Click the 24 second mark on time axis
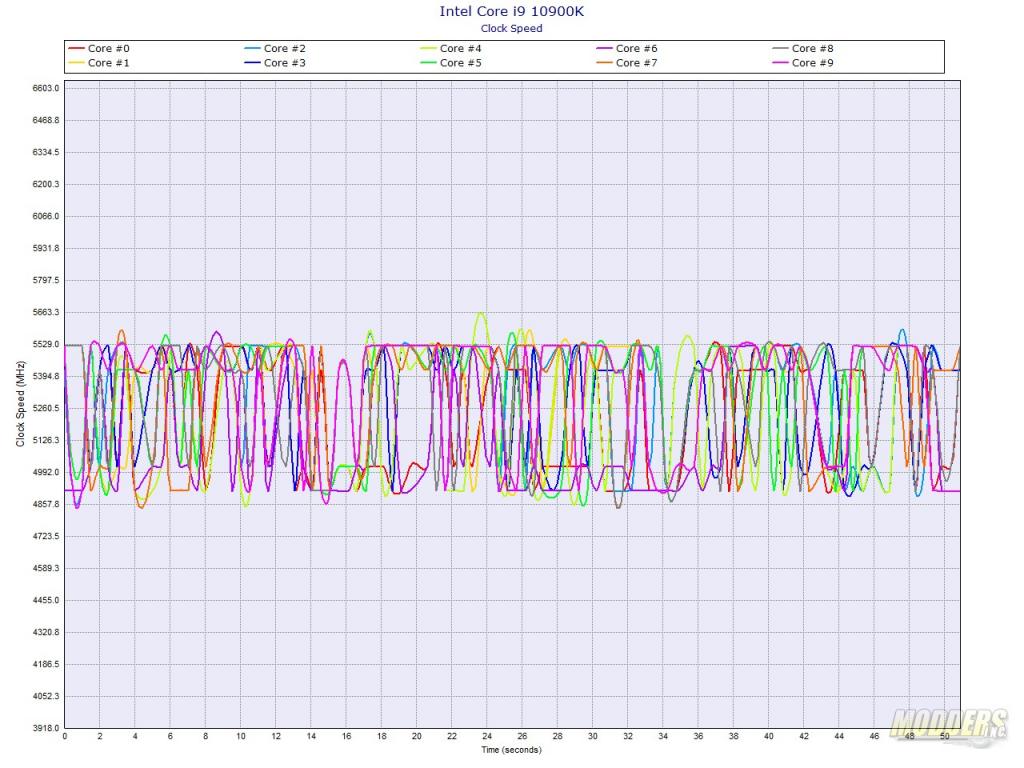Viewport: 1024px width, 768px height. tap(486, 737)
